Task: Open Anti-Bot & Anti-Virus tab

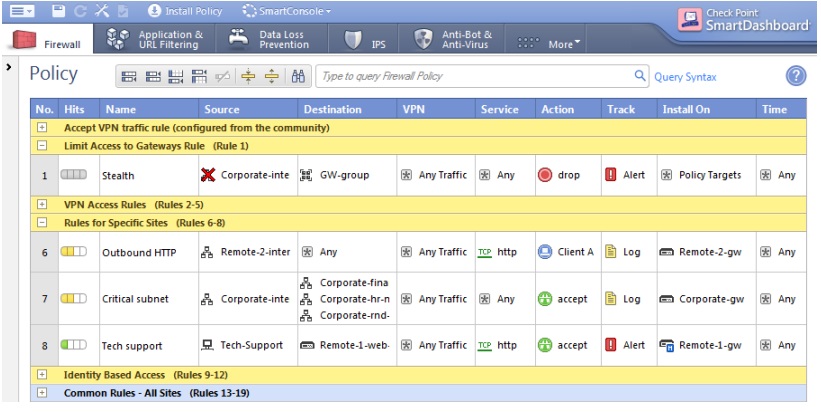Action: 453,39
